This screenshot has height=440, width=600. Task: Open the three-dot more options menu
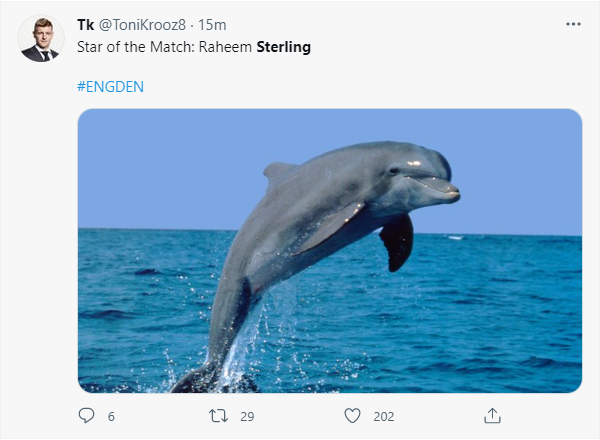[573, 24]
